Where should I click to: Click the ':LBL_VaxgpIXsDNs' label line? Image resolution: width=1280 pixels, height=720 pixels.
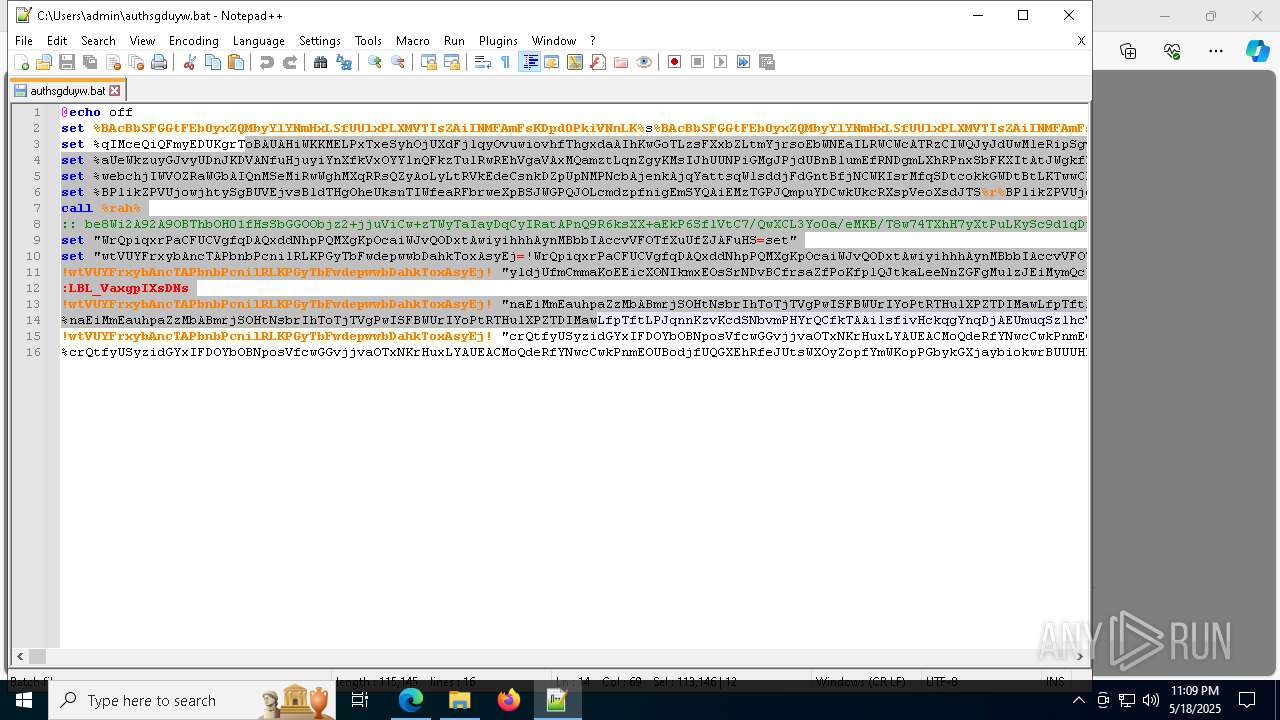point(125,288)
